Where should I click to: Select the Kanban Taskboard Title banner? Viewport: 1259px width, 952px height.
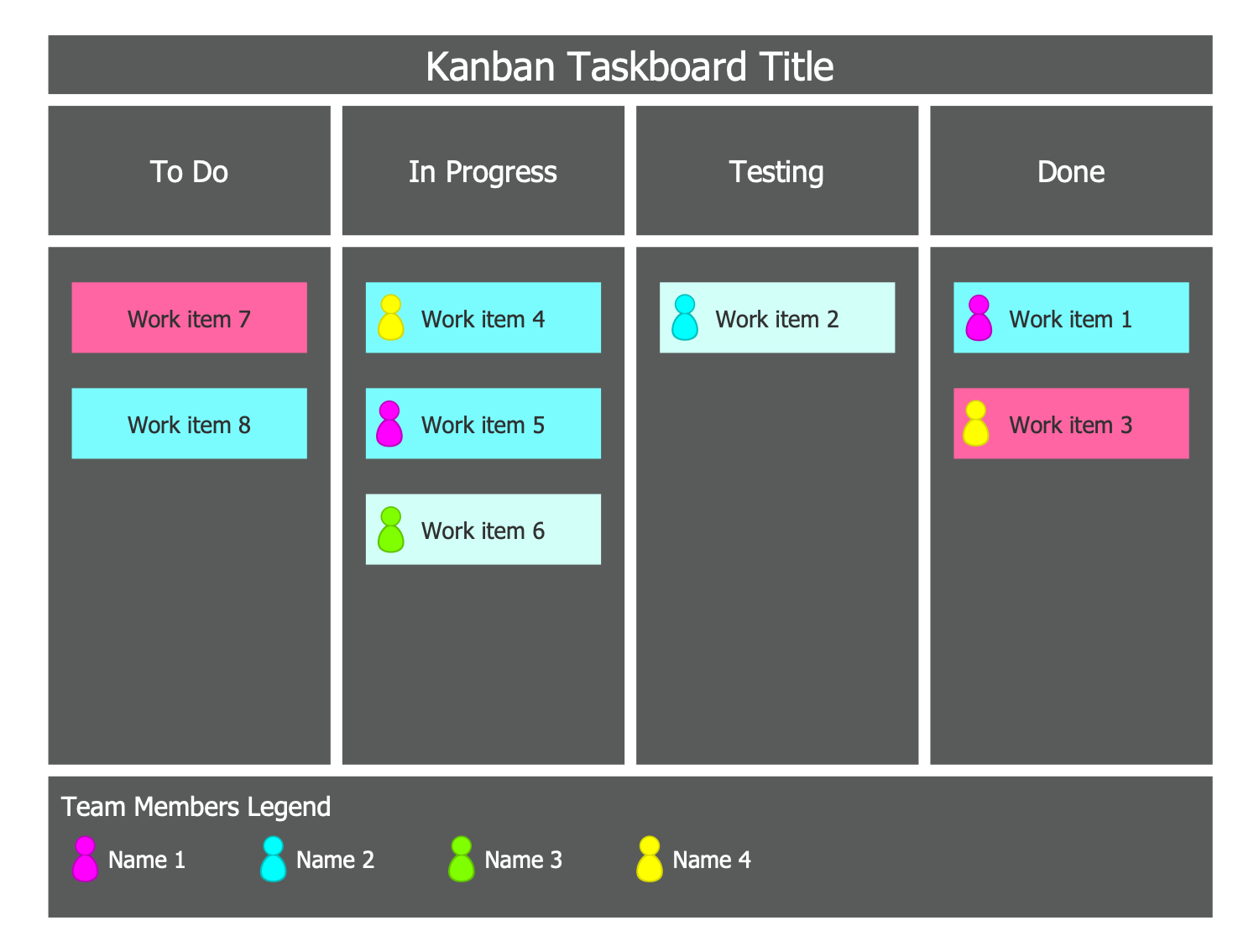click(x=629, y=65)
